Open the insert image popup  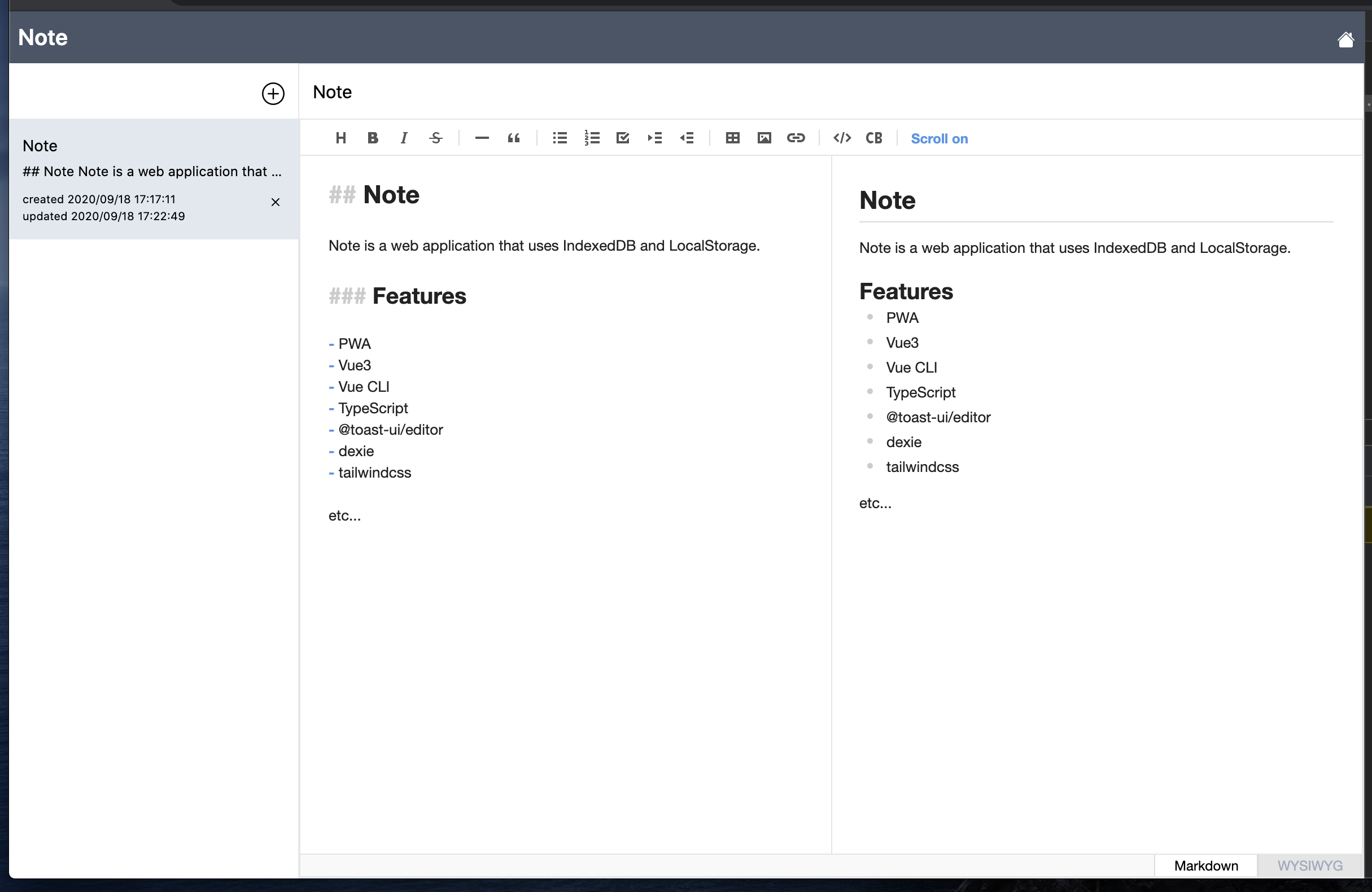pos(764,138)
